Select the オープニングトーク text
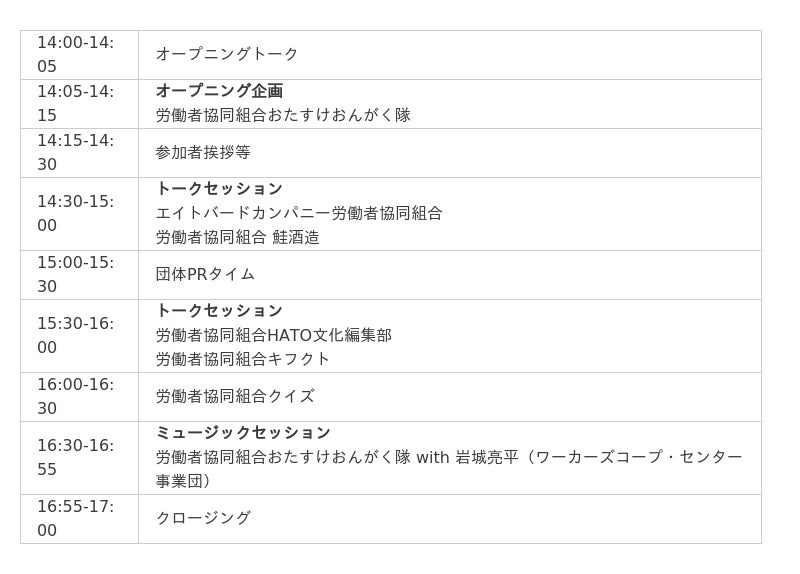The height and width of the screenshot is (574, 800). point(227,54)
